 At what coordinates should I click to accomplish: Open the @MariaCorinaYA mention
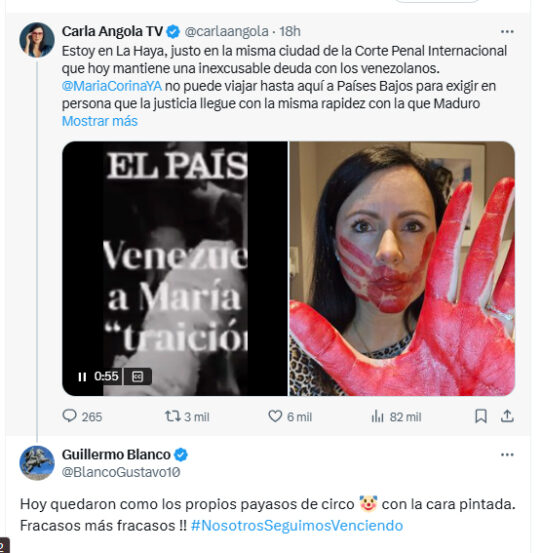click(112, 86)
